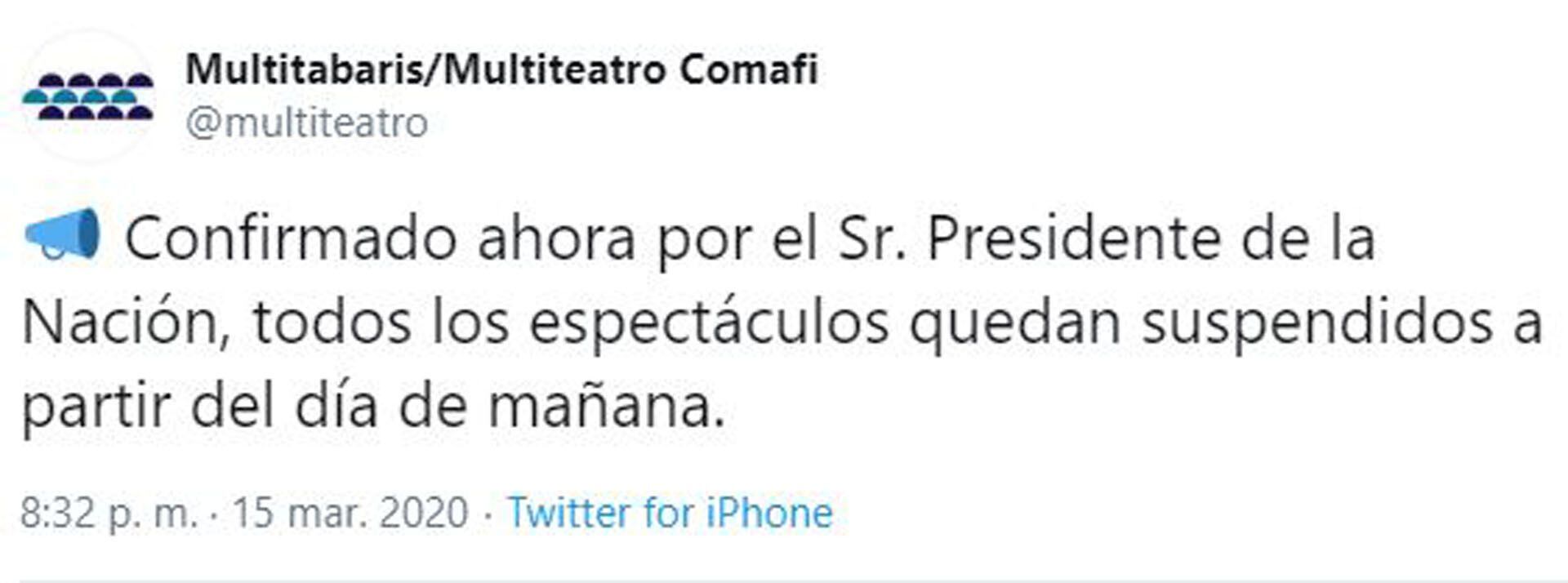
Task: Click the word ahora in the tweet
Action: (556, 238)
